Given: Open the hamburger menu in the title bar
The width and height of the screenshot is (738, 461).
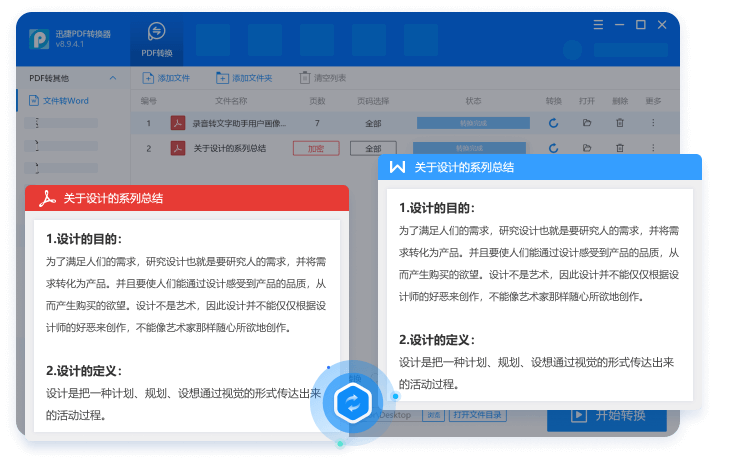Looking at the screenshot, I should click(599, 24).
